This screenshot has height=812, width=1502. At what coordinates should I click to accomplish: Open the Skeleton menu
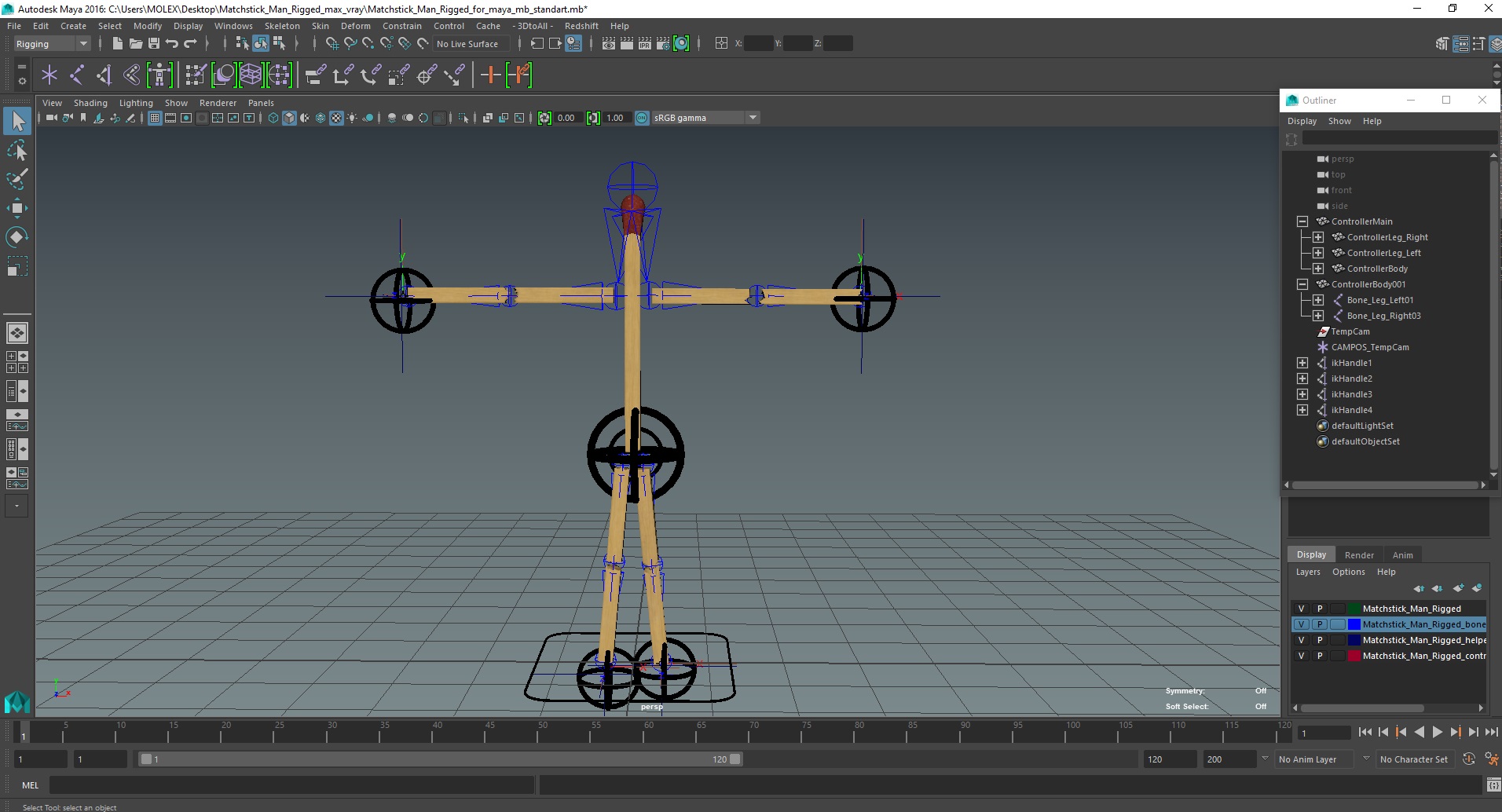click(x=282, y=26)
